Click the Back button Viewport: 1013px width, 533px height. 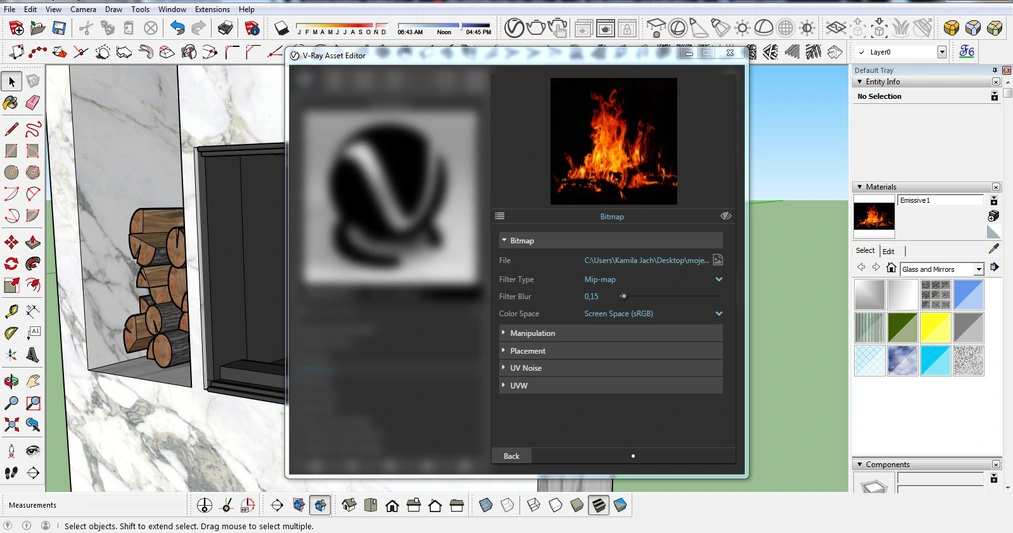point(511,455)
